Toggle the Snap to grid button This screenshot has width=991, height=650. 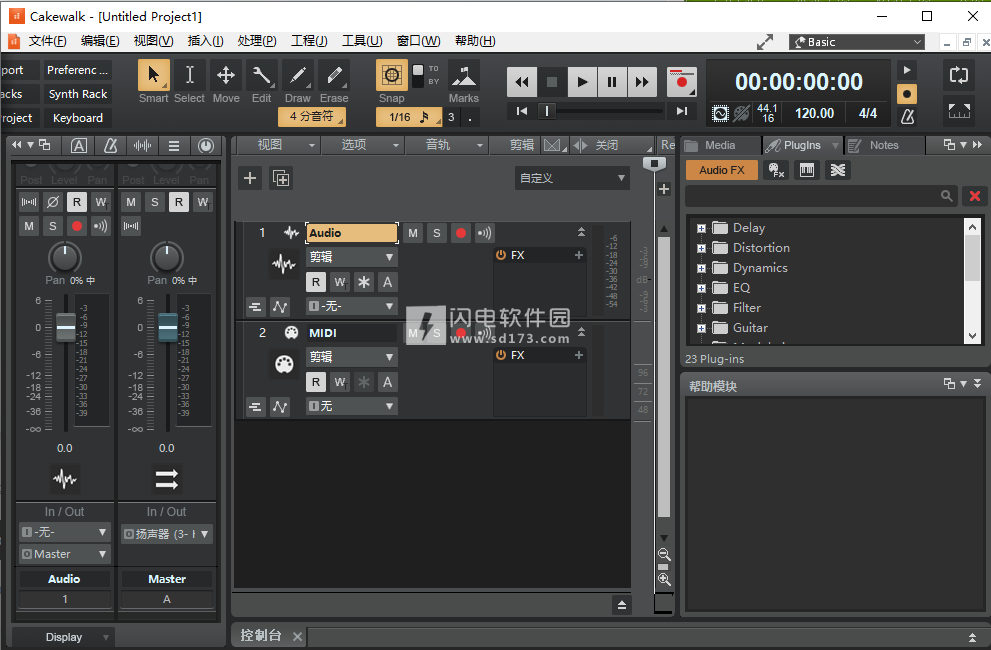(x=392, y=75)
